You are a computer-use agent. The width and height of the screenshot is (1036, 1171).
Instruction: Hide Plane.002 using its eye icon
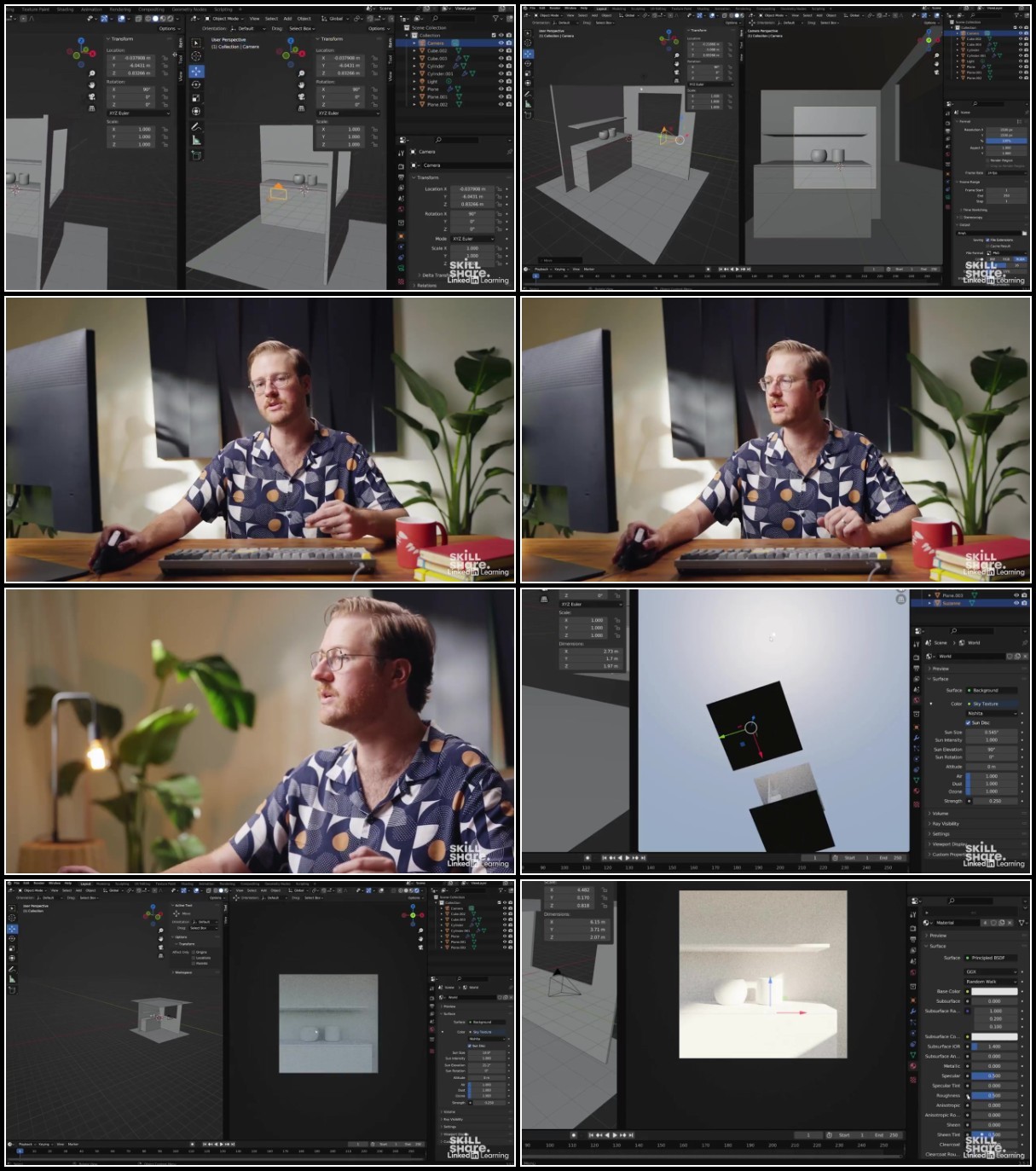click(501, 104)
